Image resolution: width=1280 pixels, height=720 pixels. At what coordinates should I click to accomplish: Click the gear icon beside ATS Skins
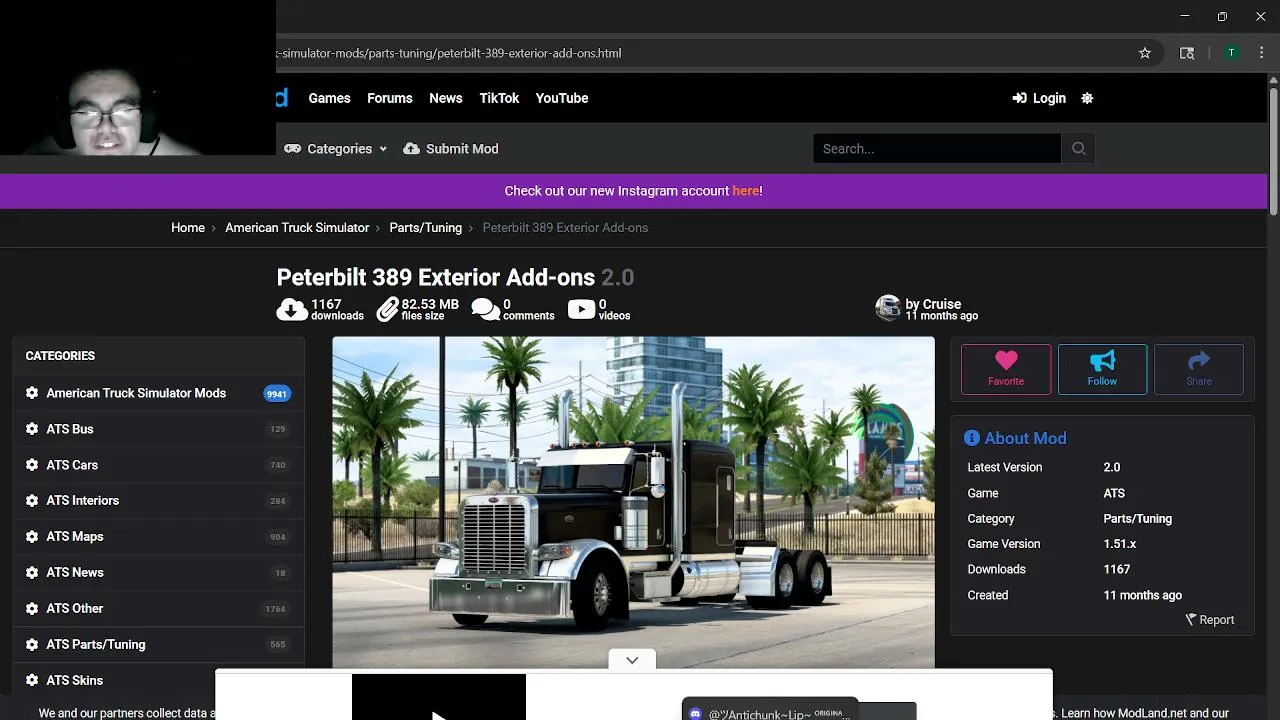tap(32, 681)
